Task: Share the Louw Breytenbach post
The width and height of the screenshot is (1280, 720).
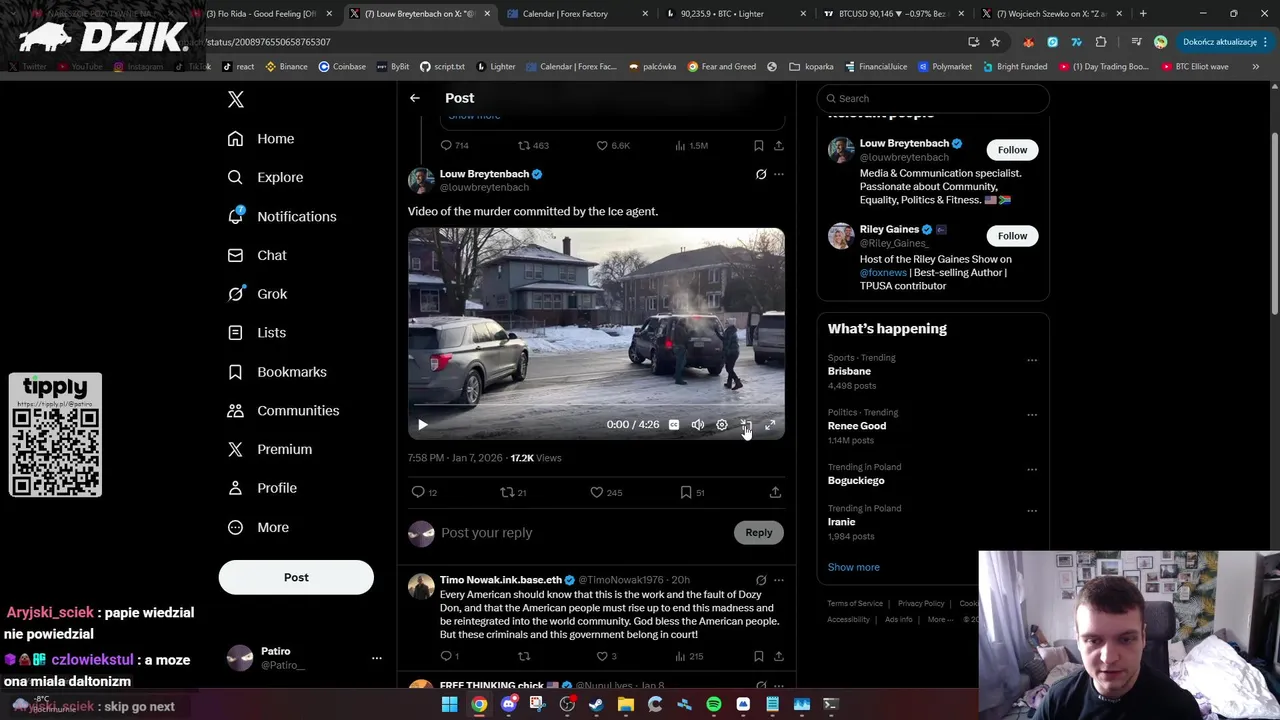Action: click(x=775, y=492)
